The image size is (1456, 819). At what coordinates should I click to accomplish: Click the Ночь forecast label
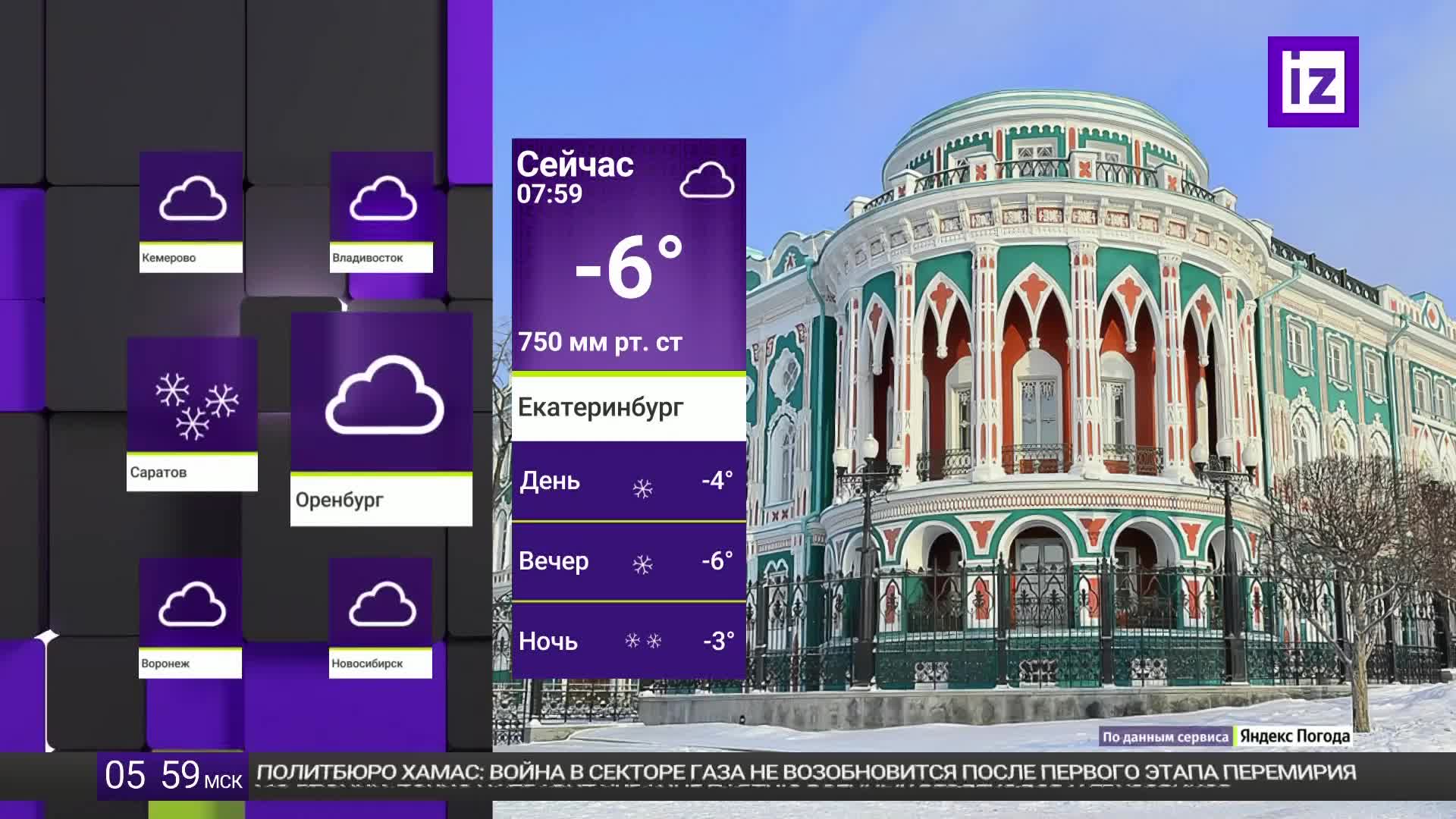(x=548, y=642)
